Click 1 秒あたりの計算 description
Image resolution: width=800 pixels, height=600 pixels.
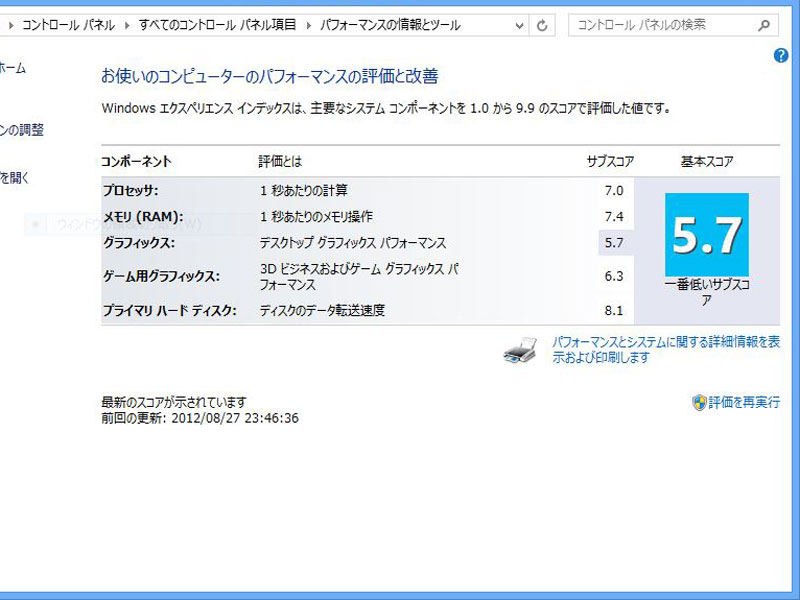click(304, 191)
